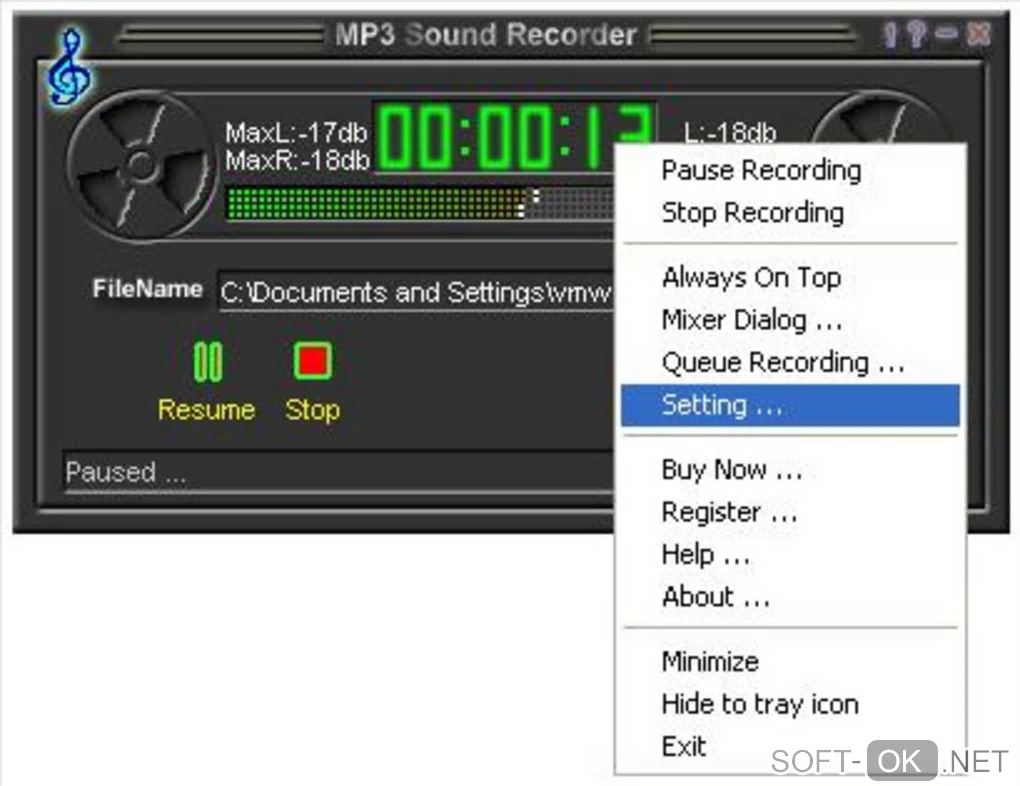Screen dimensions: 1020x786
Task: Open Mixer Dialog from the menu
Action: click(x=790, y=320)
